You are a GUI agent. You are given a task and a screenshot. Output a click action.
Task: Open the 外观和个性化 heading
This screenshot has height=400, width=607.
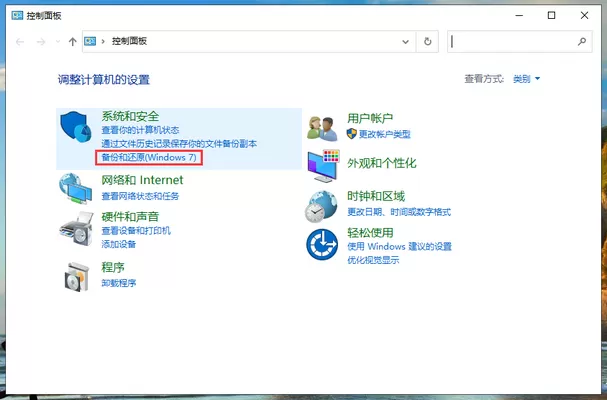382,163
